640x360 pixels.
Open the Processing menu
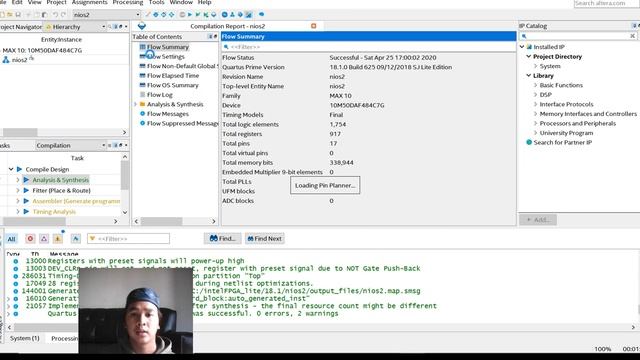128,2
